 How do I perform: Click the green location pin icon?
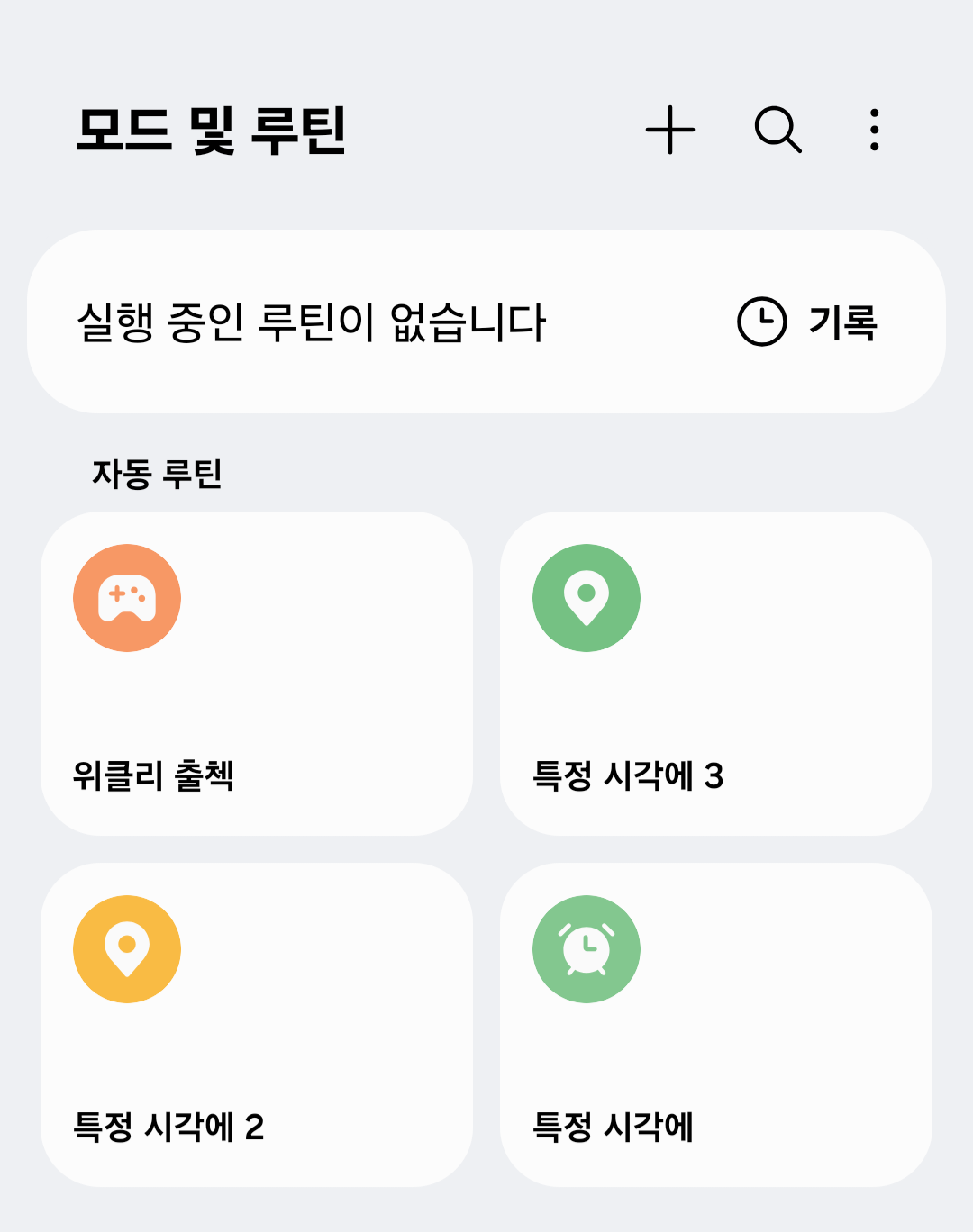pos(587,598)
